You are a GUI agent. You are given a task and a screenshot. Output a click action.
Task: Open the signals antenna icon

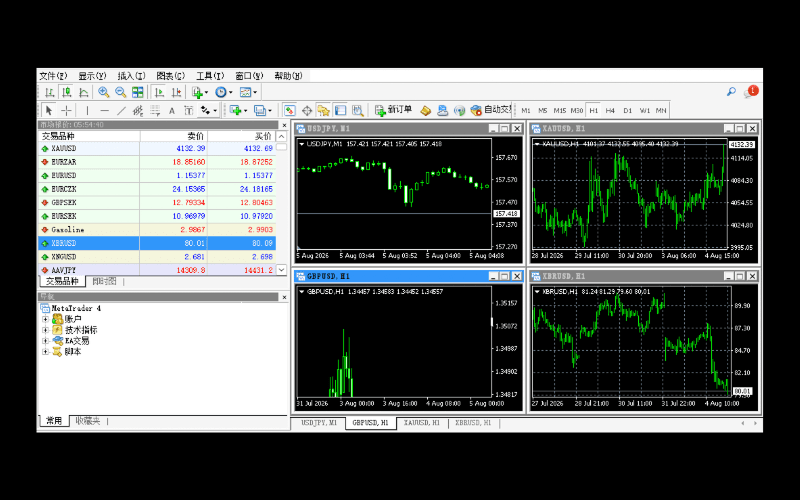click(460, 110)
